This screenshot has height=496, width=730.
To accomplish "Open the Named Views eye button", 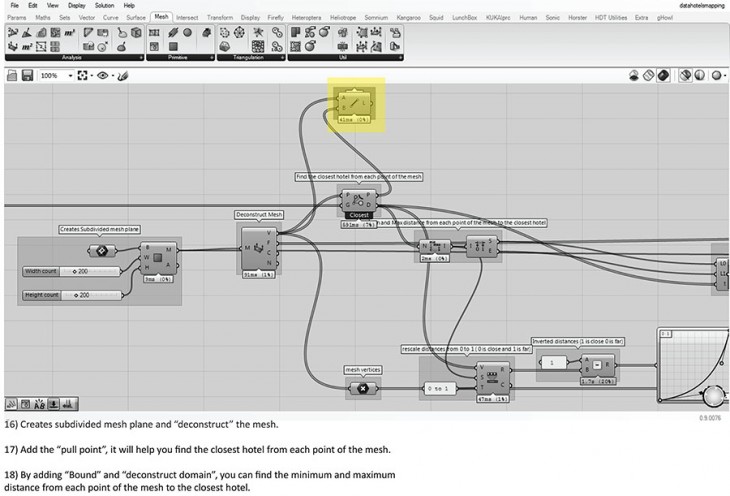I will tap(102, 75).
